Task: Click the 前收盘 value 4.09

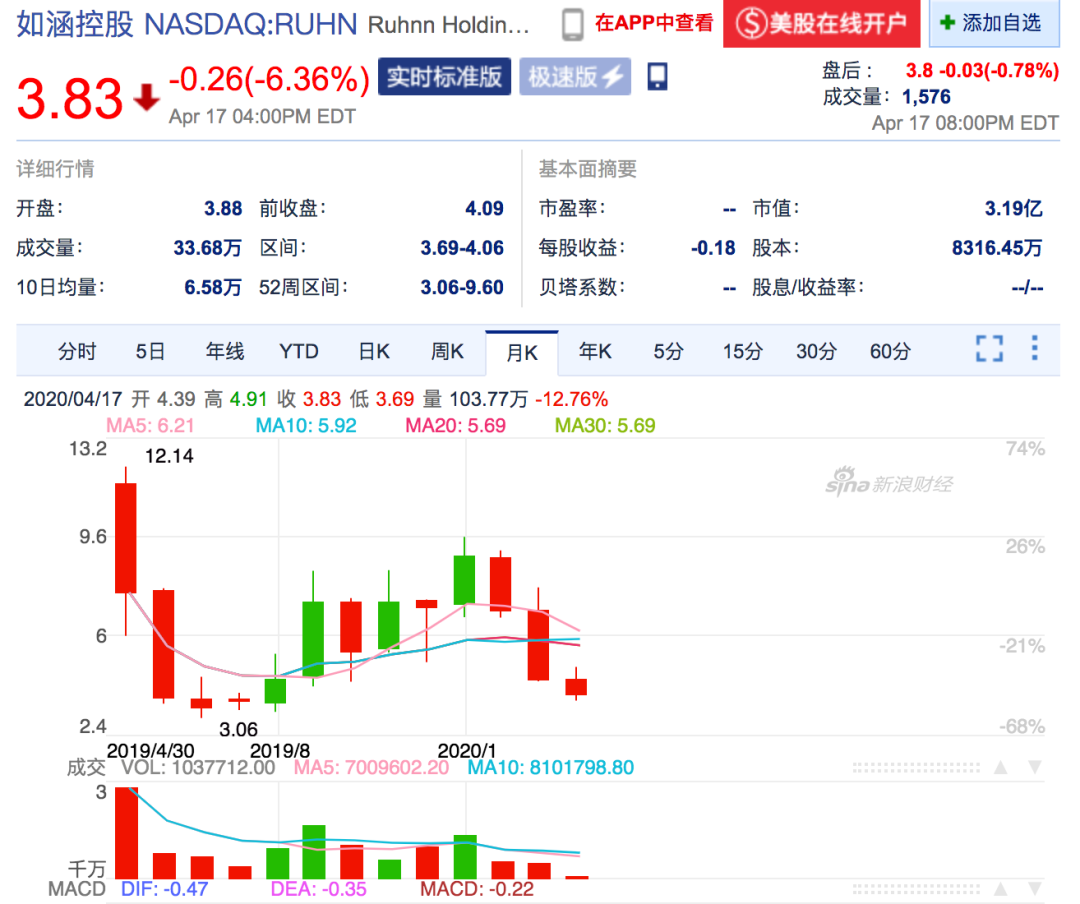Action: coord(484,208)
